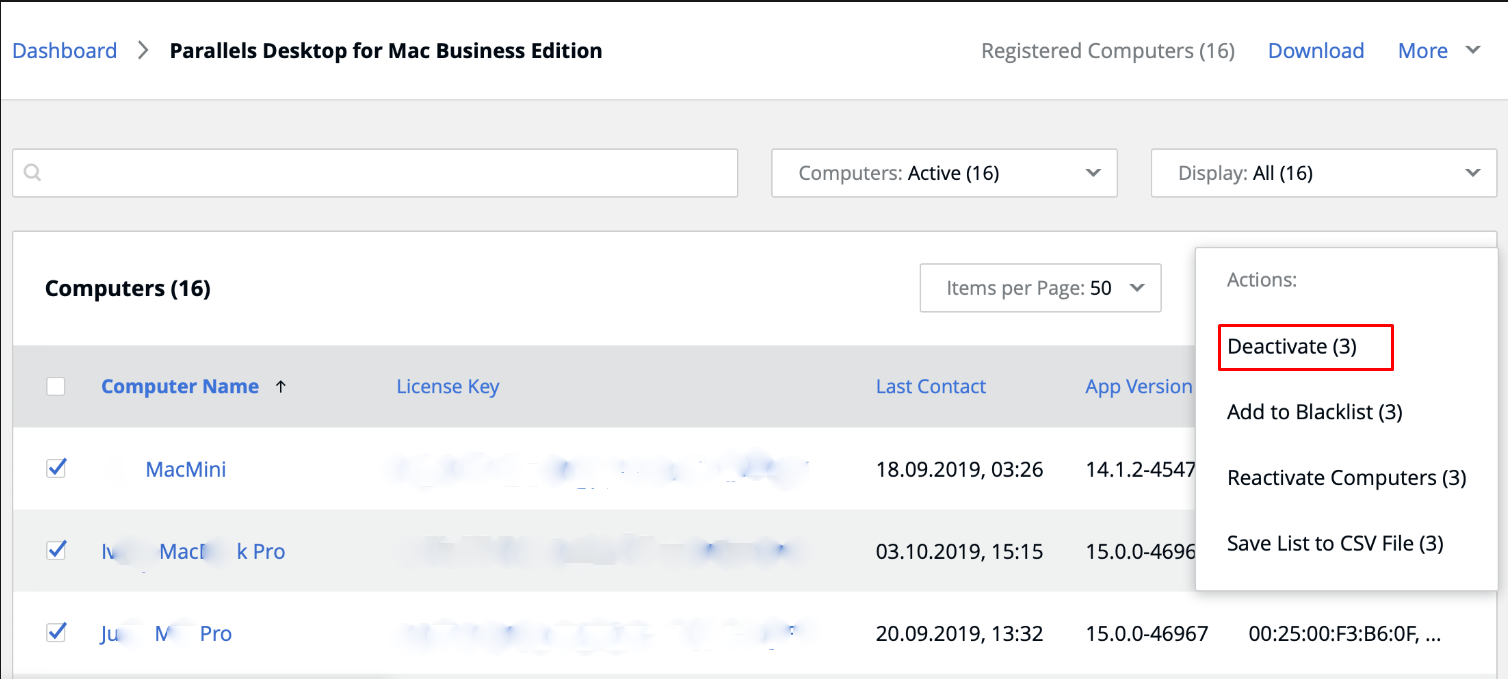Choose Add to Blacklist (3) action
This screenshot has height=679, width=1508.
click(x=1314, y=412)
